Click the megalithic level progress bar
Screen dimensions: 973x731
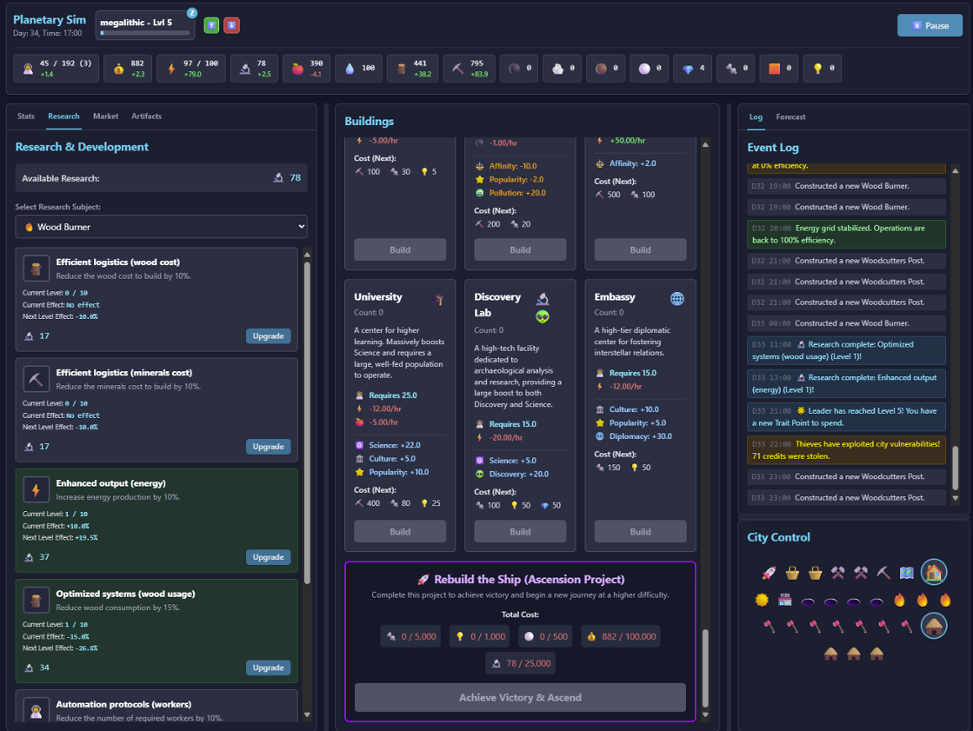point(144,33)
